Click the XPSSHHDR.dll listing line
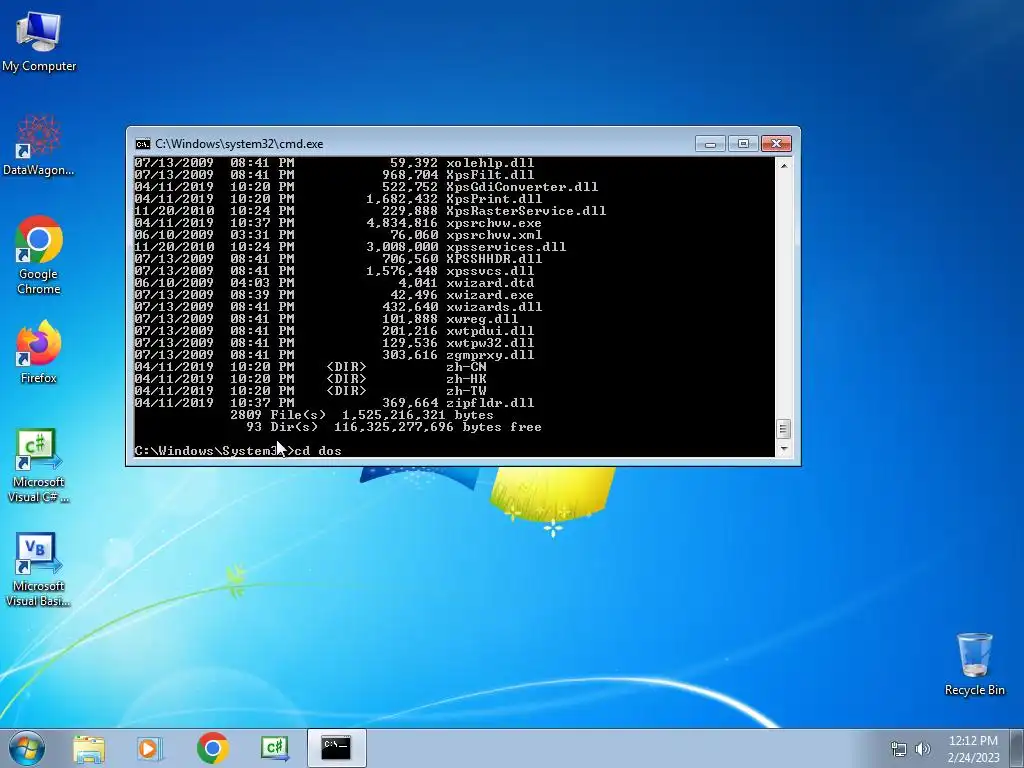Screen dimensions: 1024x768 click(338, 259)
